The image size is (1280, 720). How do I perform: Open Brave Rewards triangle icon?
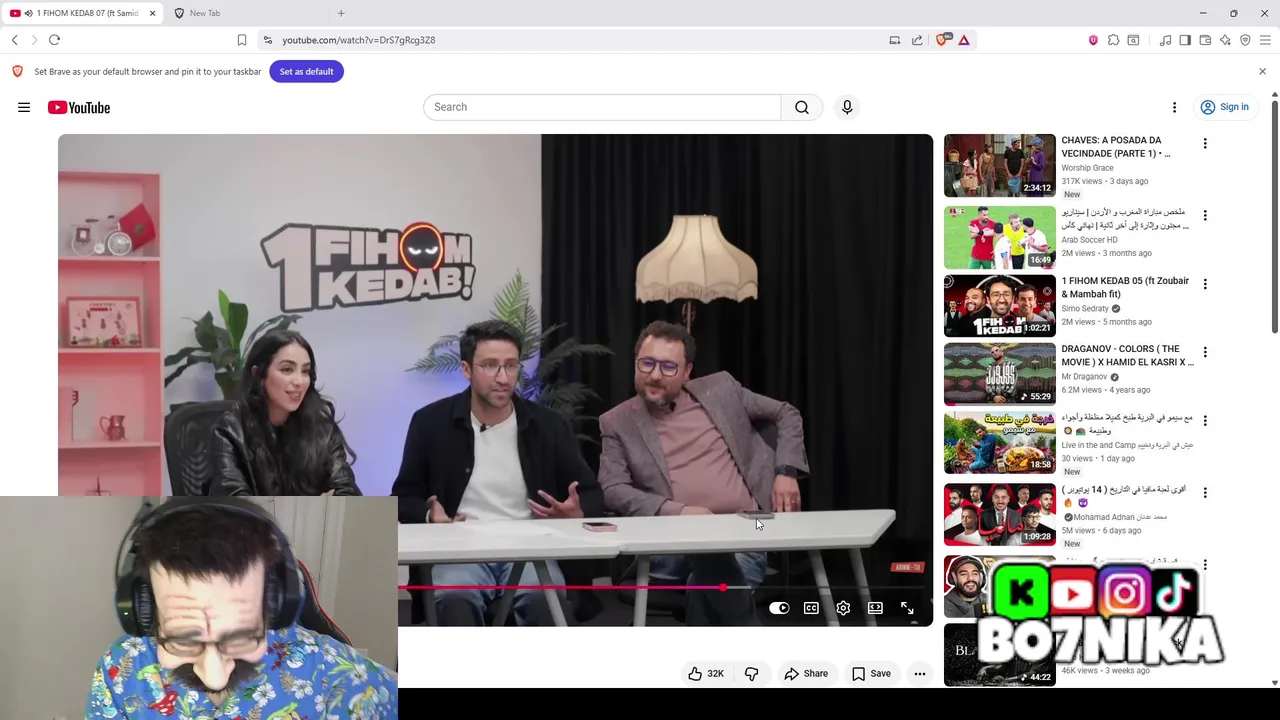tap(964, 40)
